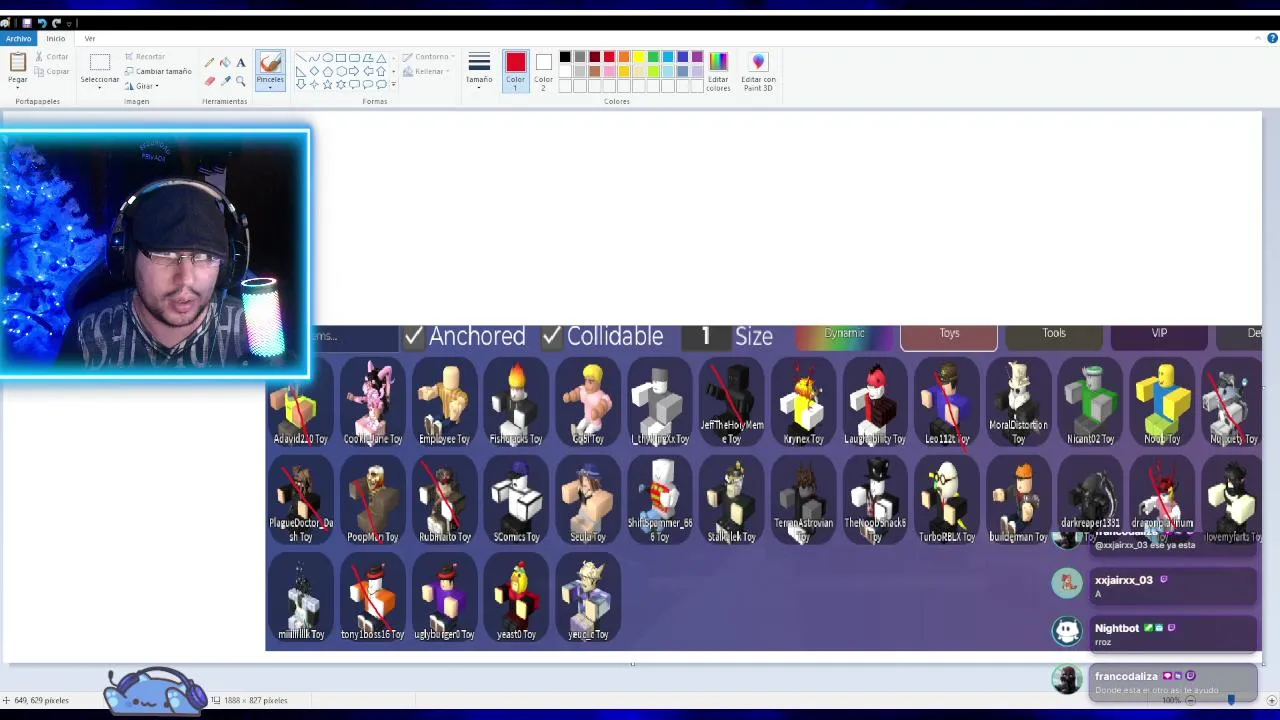Select the Eraser tool
Viewport: 1280px width, 720px height.
coord(209,81)
